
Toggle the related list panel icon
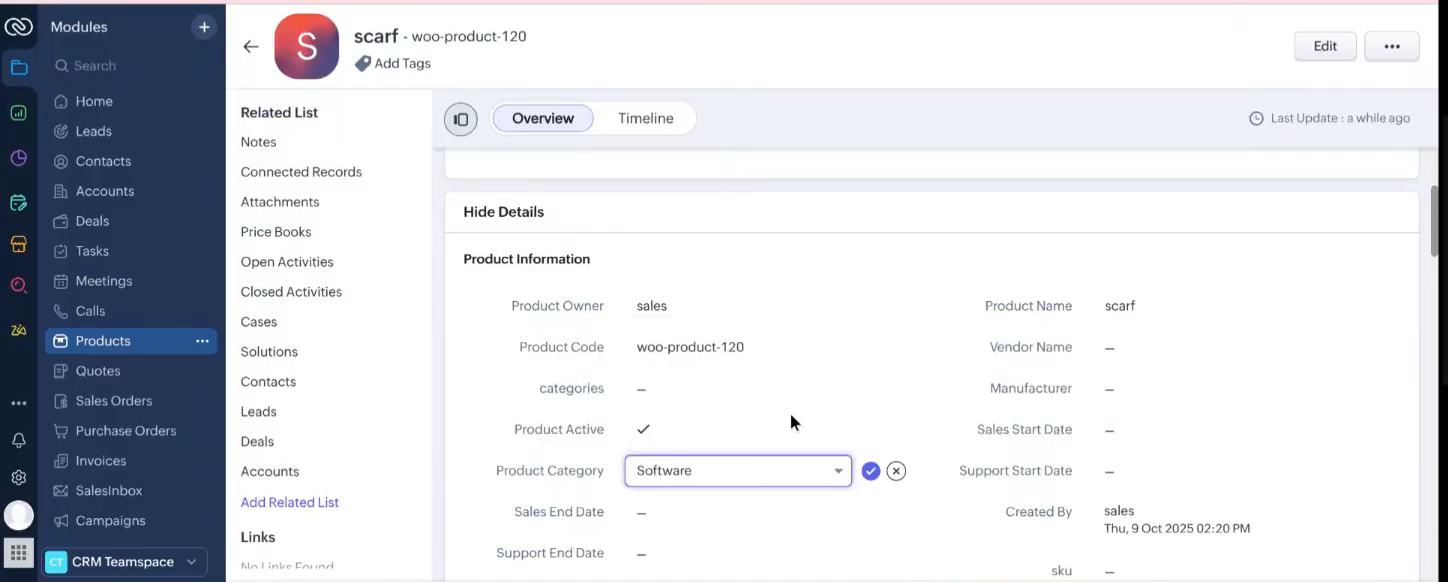(x=461, y=119)
